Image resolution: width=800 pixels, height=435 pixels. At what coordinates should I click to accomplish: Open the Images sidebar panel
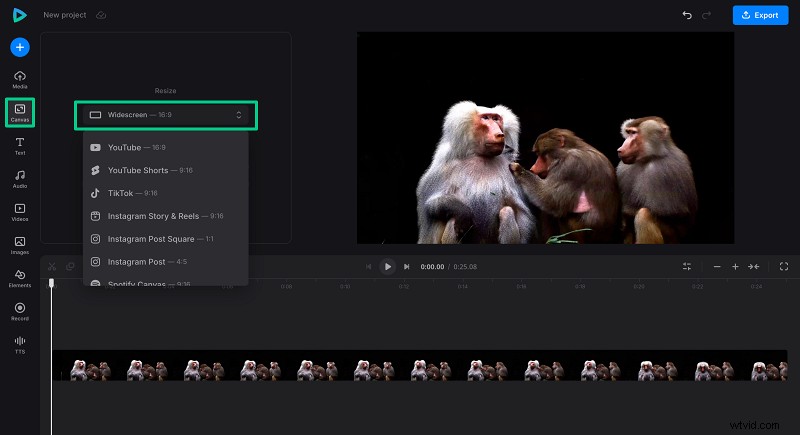tap(20, 245)
